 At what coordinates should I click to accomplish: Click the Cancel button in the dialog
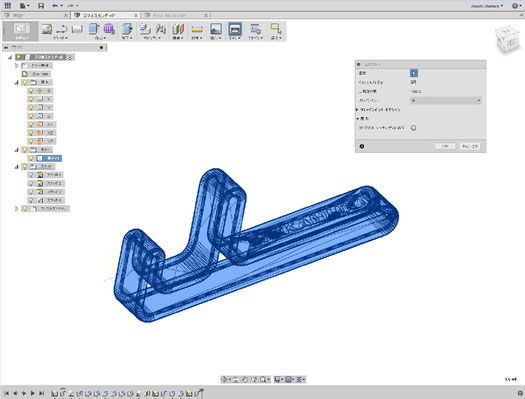[x=470, y=146]
